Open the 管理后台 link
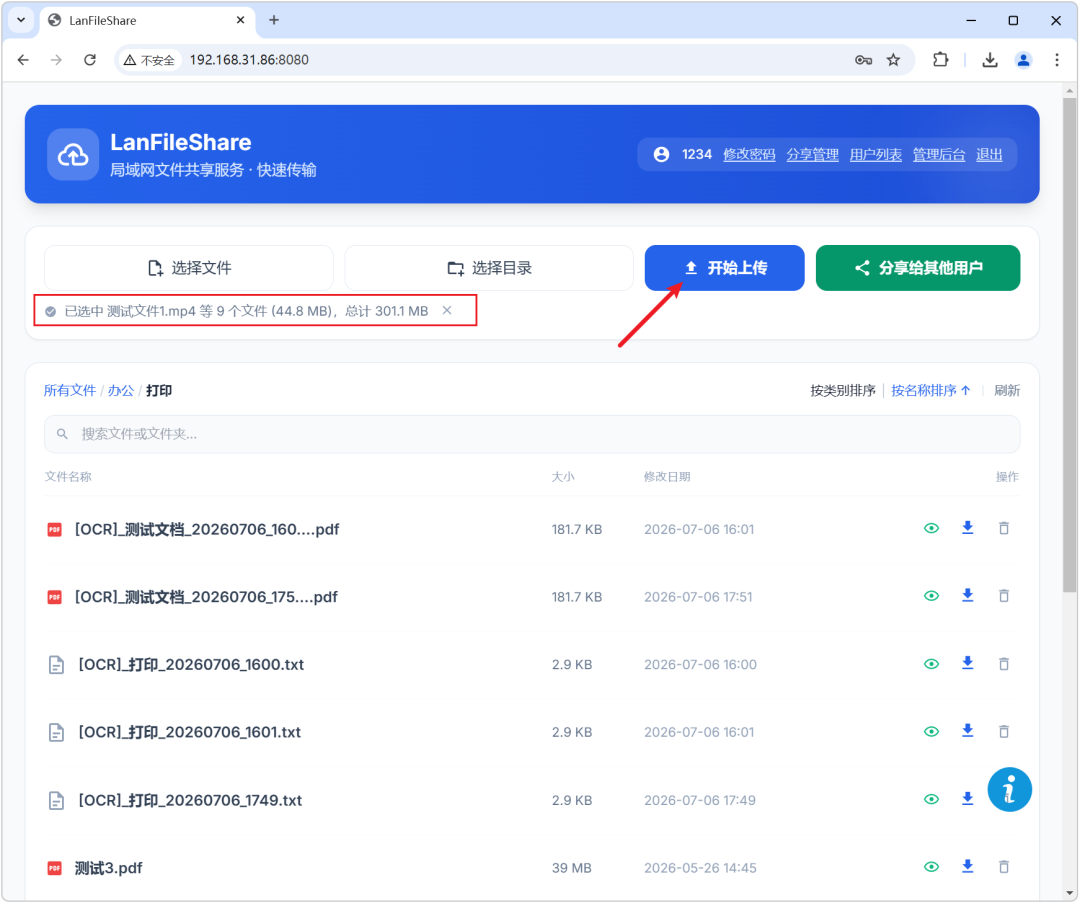Screen dimensions: 1080x903 (x=939, y=154)
